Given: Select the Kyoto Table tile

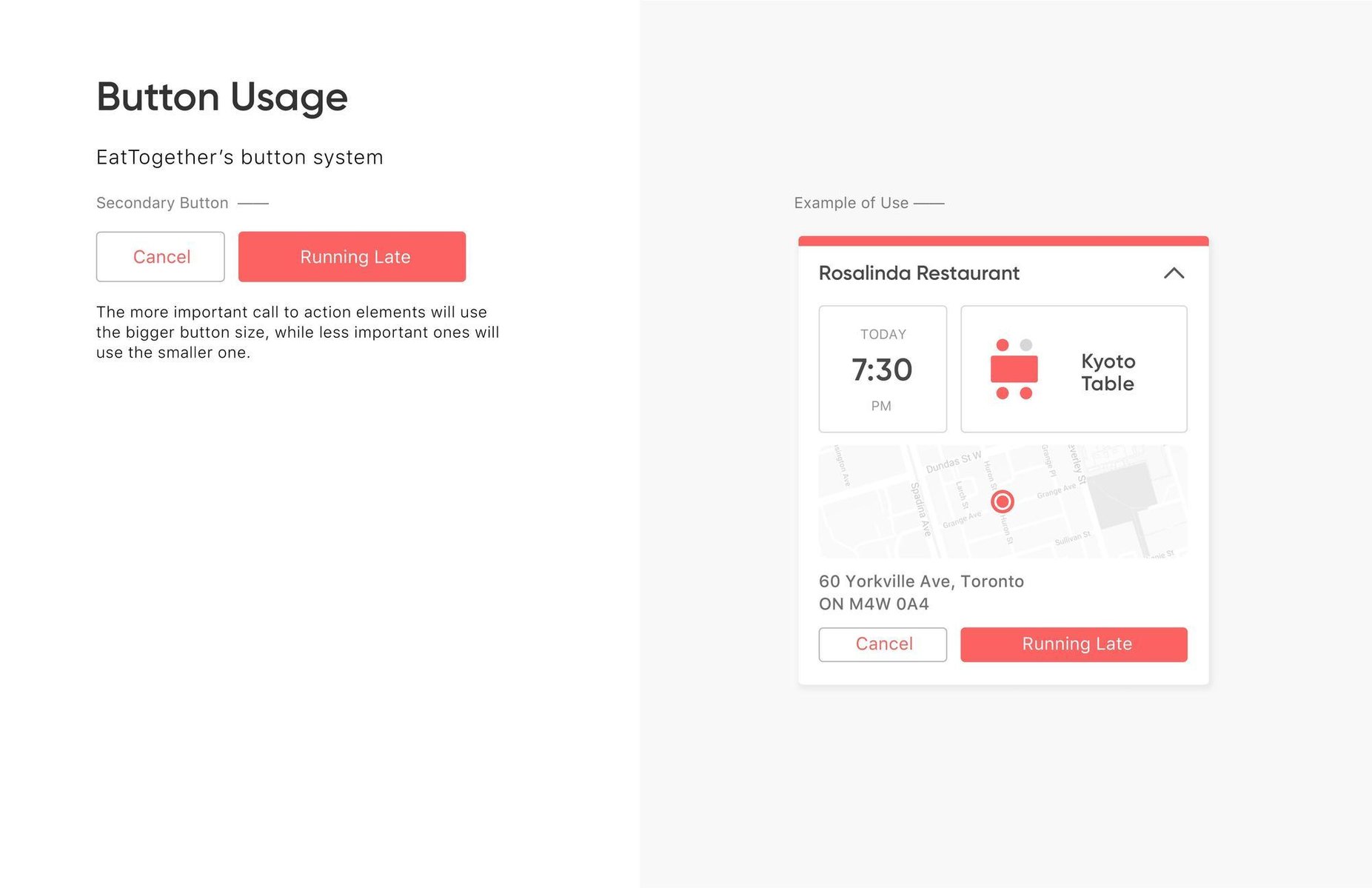Looking at the screenshot, I should (1074, 369).
